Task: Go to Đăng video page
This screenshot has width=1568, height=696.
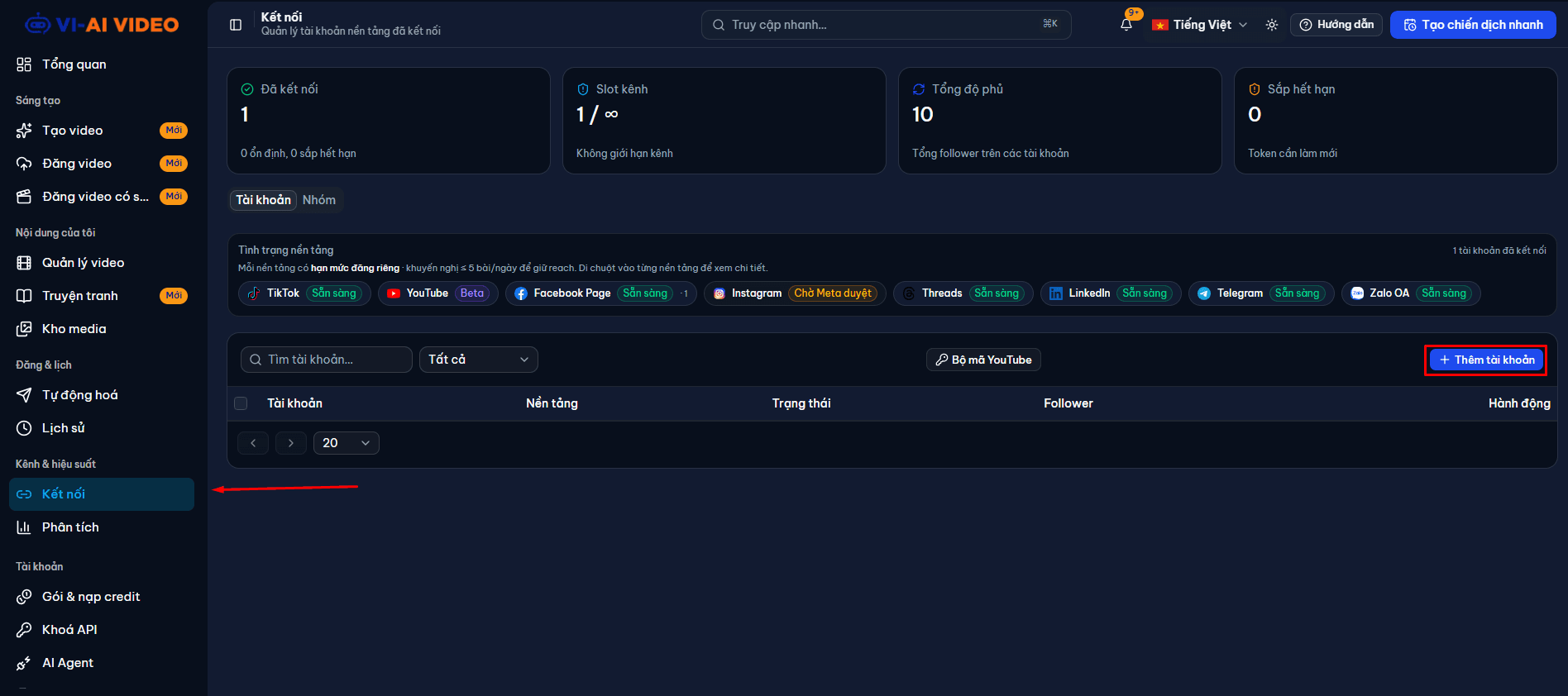Action: [x=102, y=164]
